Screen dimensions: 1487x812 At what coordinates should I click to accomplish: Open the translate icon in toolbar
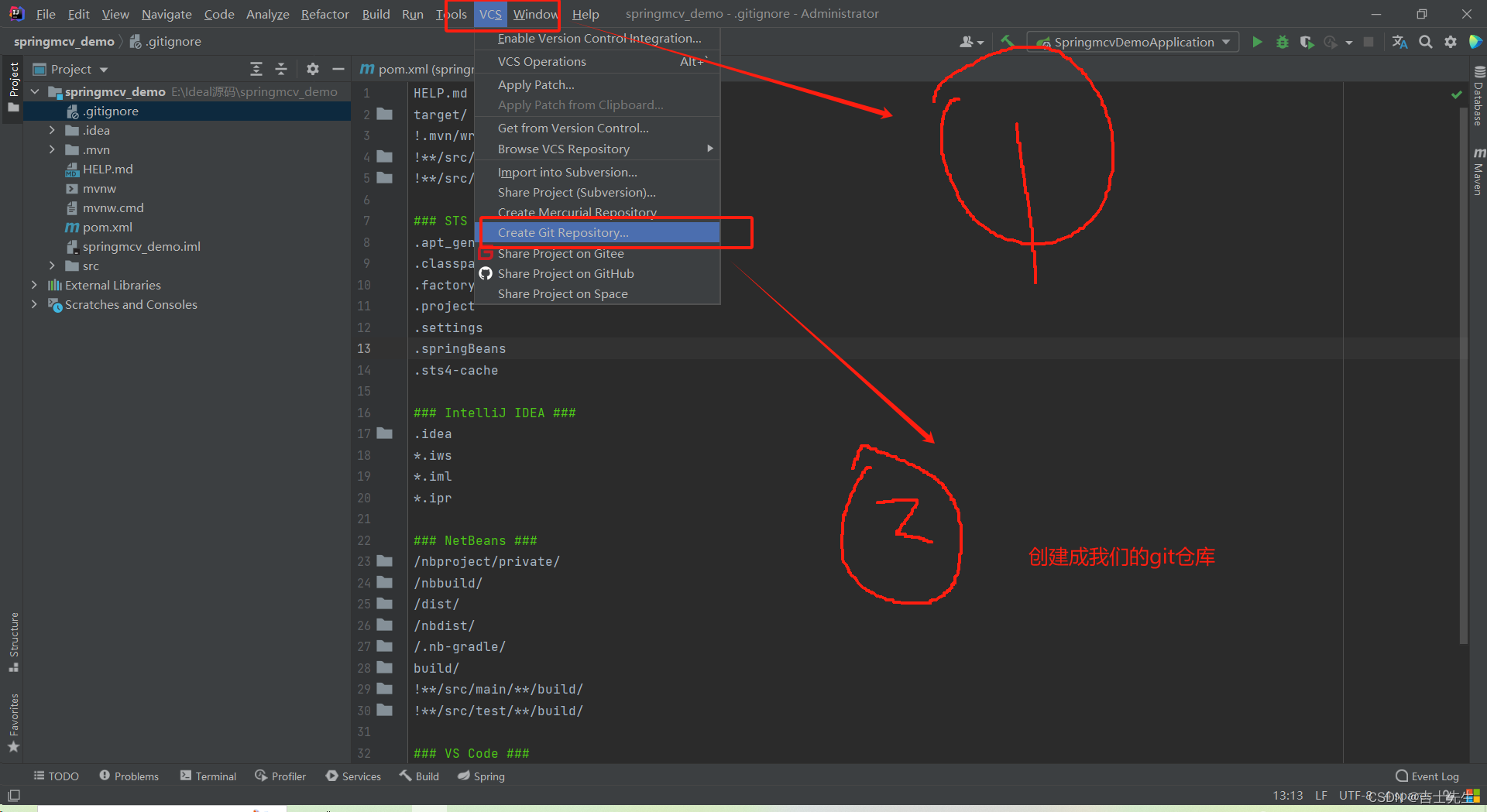click(1399, 42)
